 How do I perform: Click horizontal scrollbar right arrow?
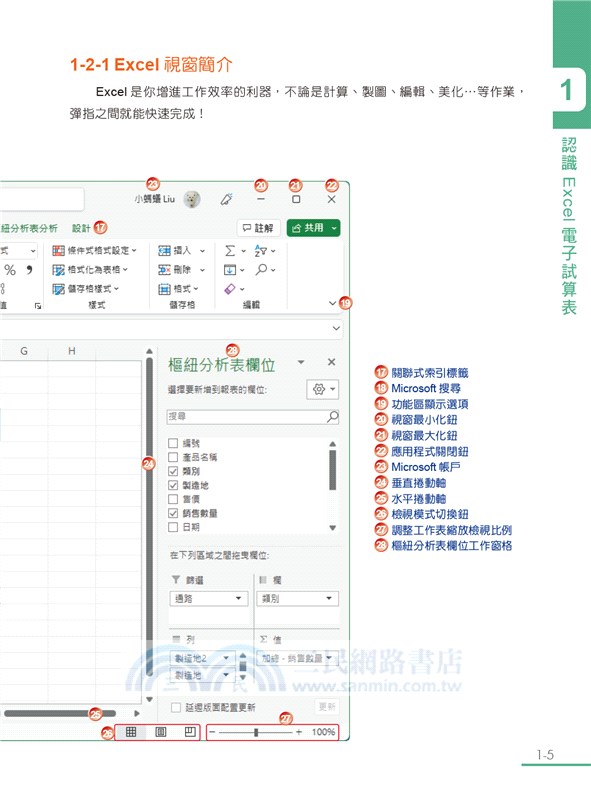[136, 713]
